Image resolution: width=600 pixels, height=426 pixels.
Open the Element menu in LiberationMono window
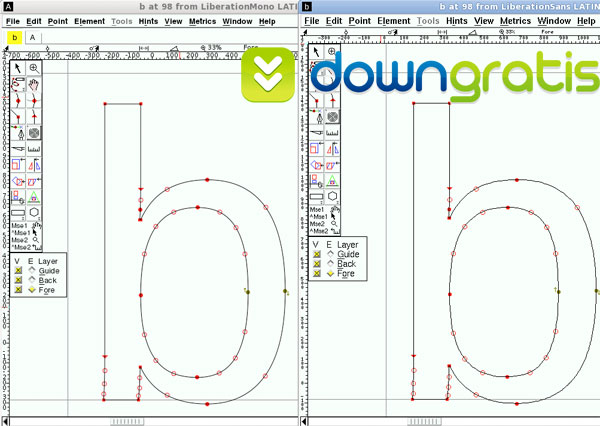pos(89,21)
